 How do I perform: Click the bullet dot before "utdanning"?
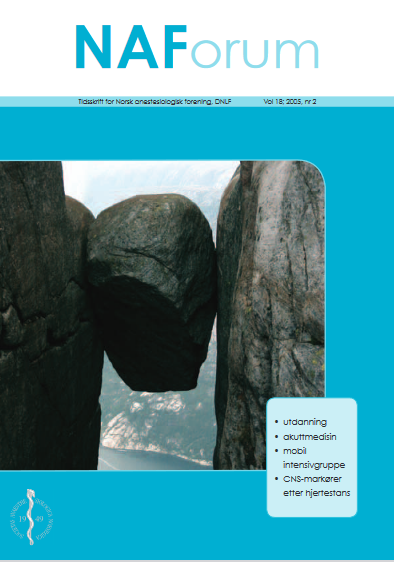pos(276,422)
